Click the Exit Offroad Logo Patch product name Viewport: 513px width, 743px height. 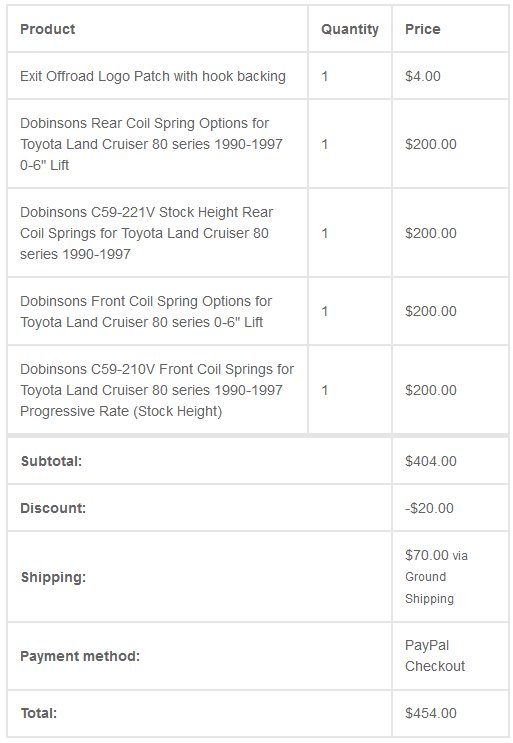click(153, 76)
